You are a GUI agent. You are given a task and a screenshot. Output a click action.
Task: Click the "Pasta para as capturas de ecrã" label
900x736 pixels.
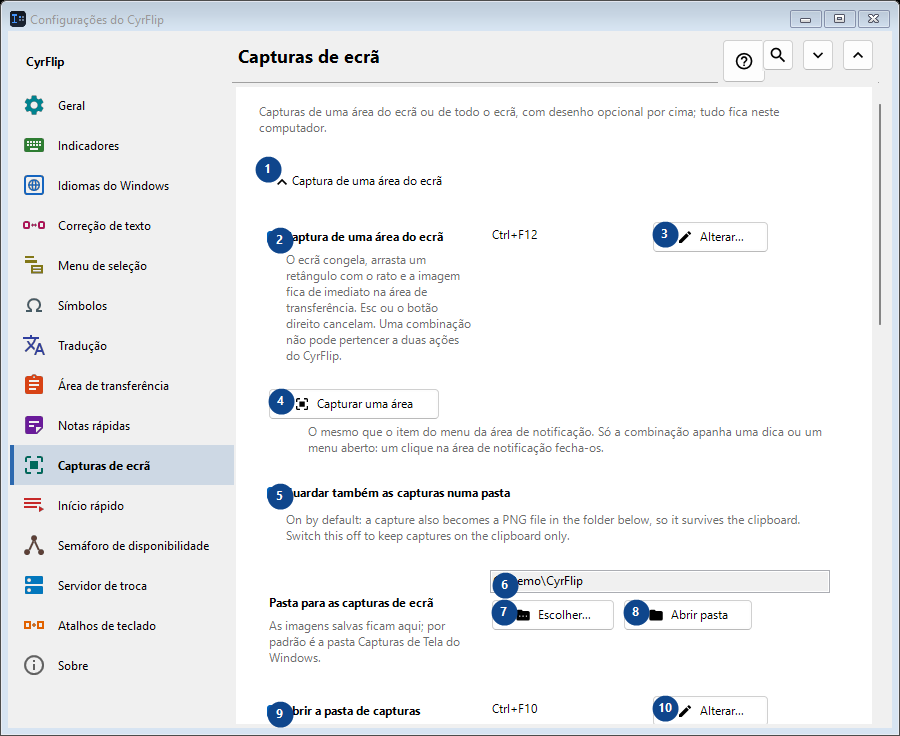(351, 603)
